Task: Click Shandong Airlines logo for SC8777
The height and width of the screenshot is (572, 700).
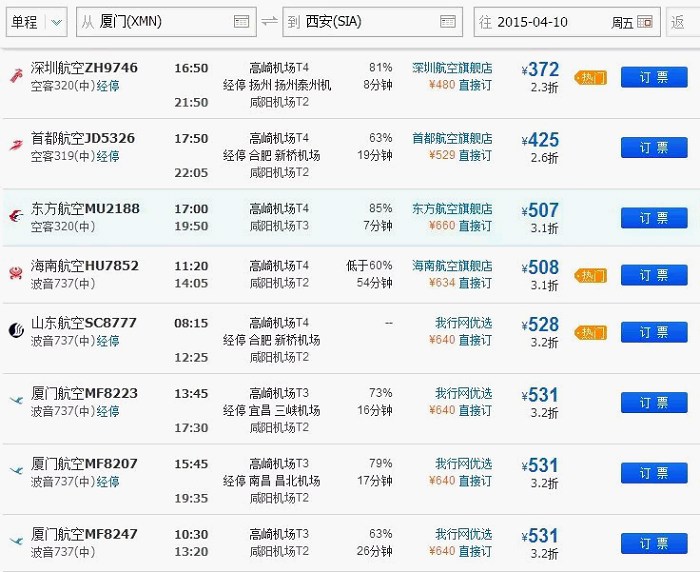Action: pos(16,330)
